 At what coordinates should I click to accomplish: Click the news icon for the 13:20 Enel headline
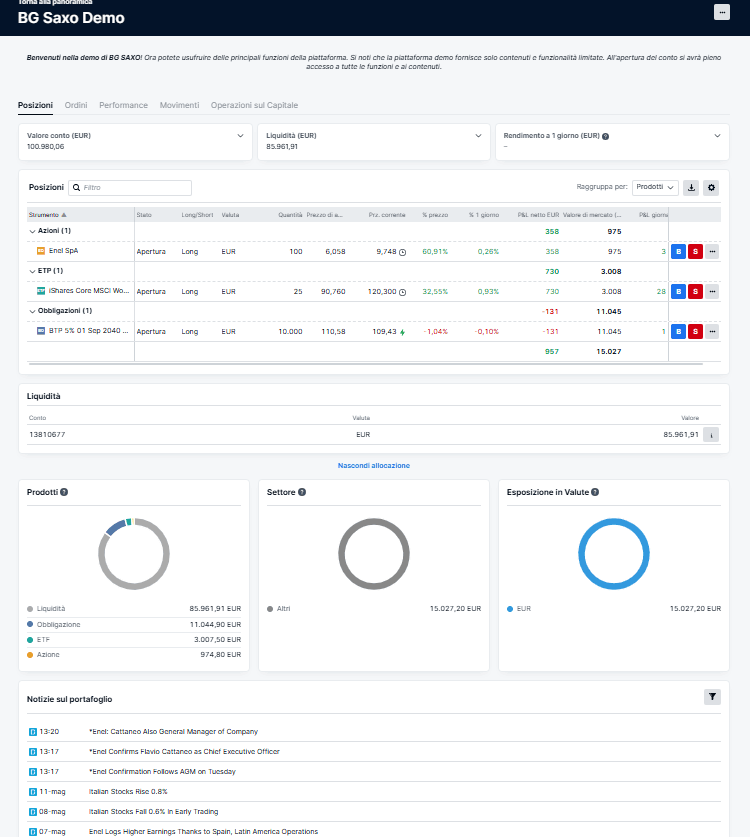coord(33,732)
